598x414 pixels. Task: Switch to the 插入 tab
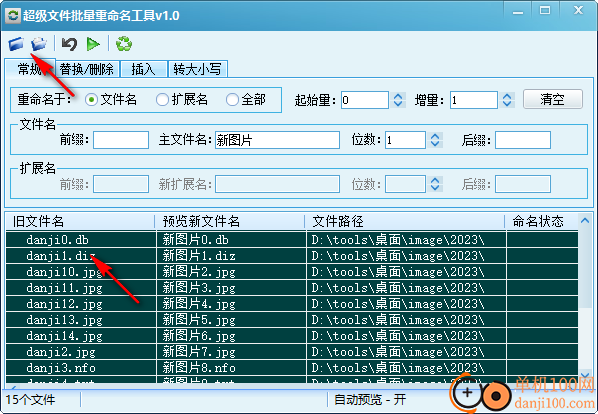point(143,69)
